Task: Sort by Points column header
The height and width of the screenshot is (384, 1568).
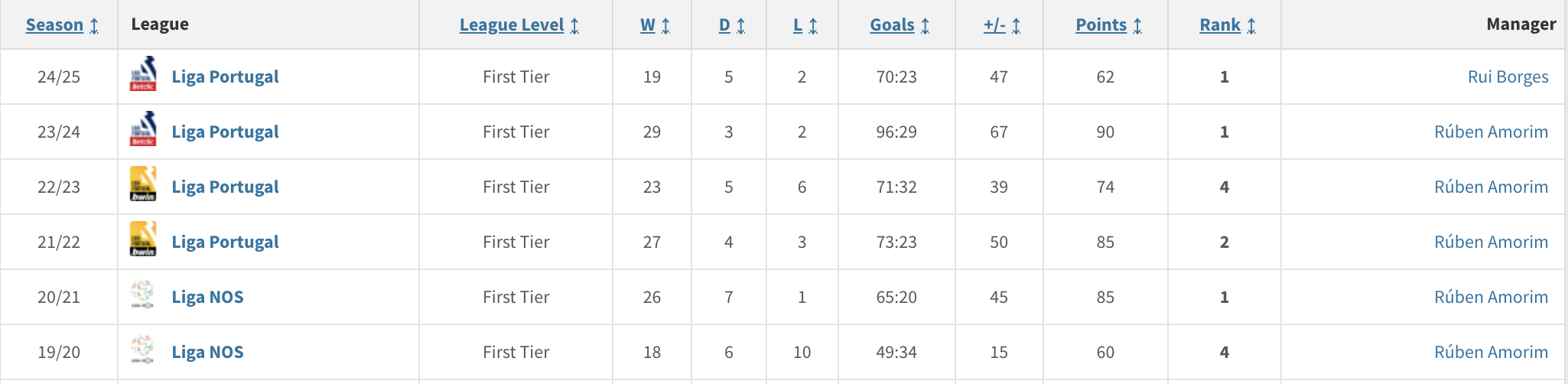Action: 1108,24
